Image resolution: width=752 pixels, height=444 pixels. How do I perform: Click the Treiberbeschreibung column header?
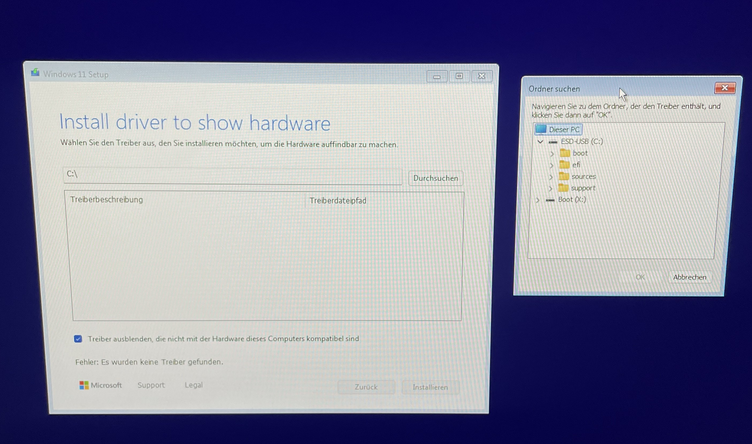pyautogui.click(x=106, y=199)
